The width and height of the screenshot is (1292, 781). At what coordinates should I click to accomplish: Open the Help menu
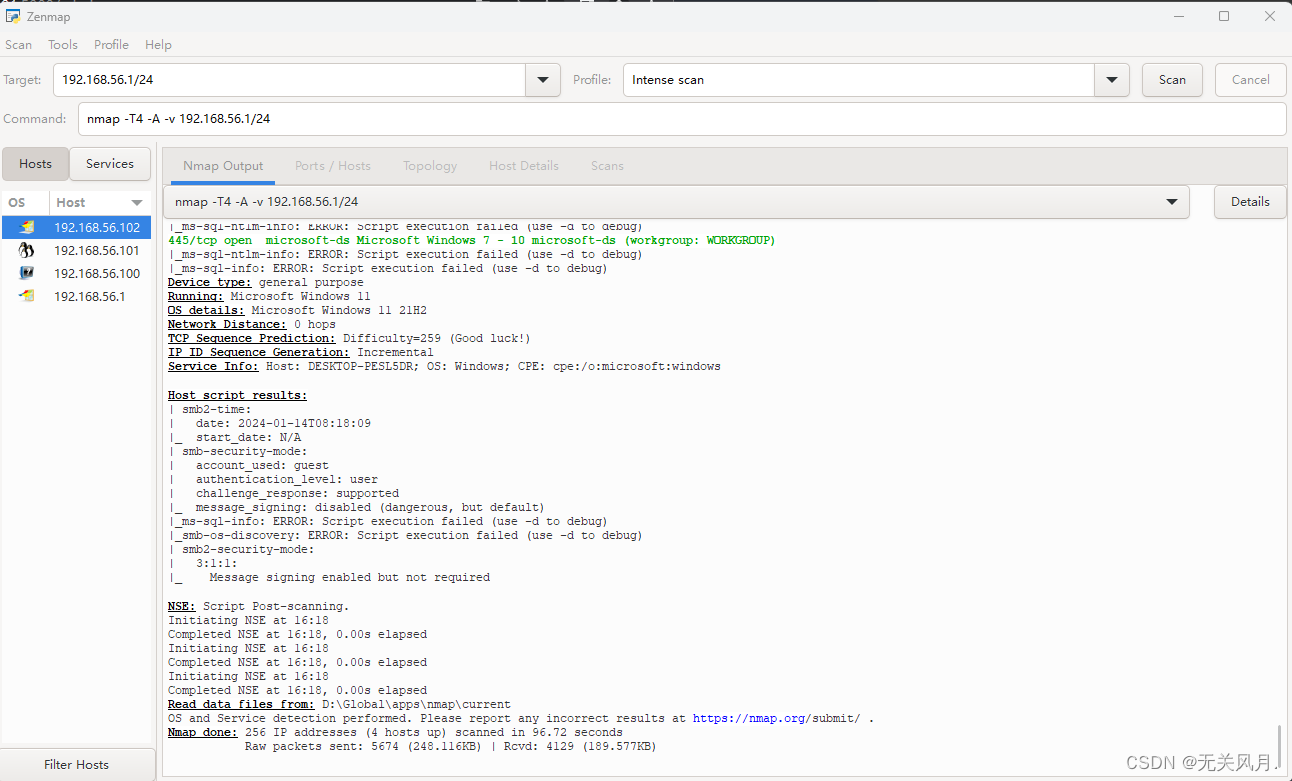[x=158, y=44]
